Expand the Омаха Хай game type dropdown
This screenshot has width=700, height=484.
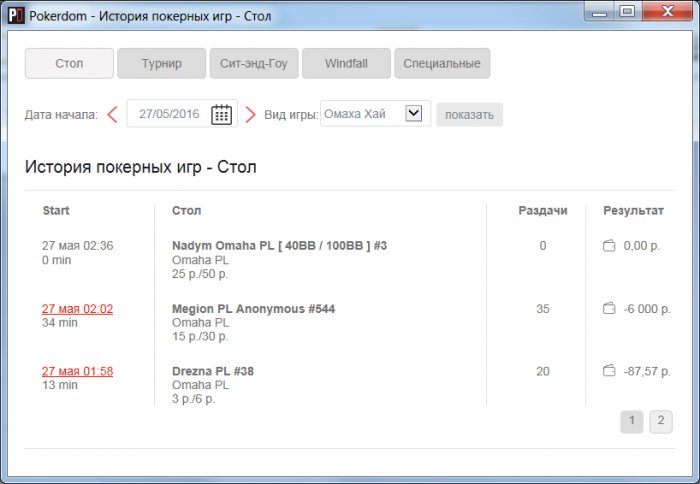413,113
